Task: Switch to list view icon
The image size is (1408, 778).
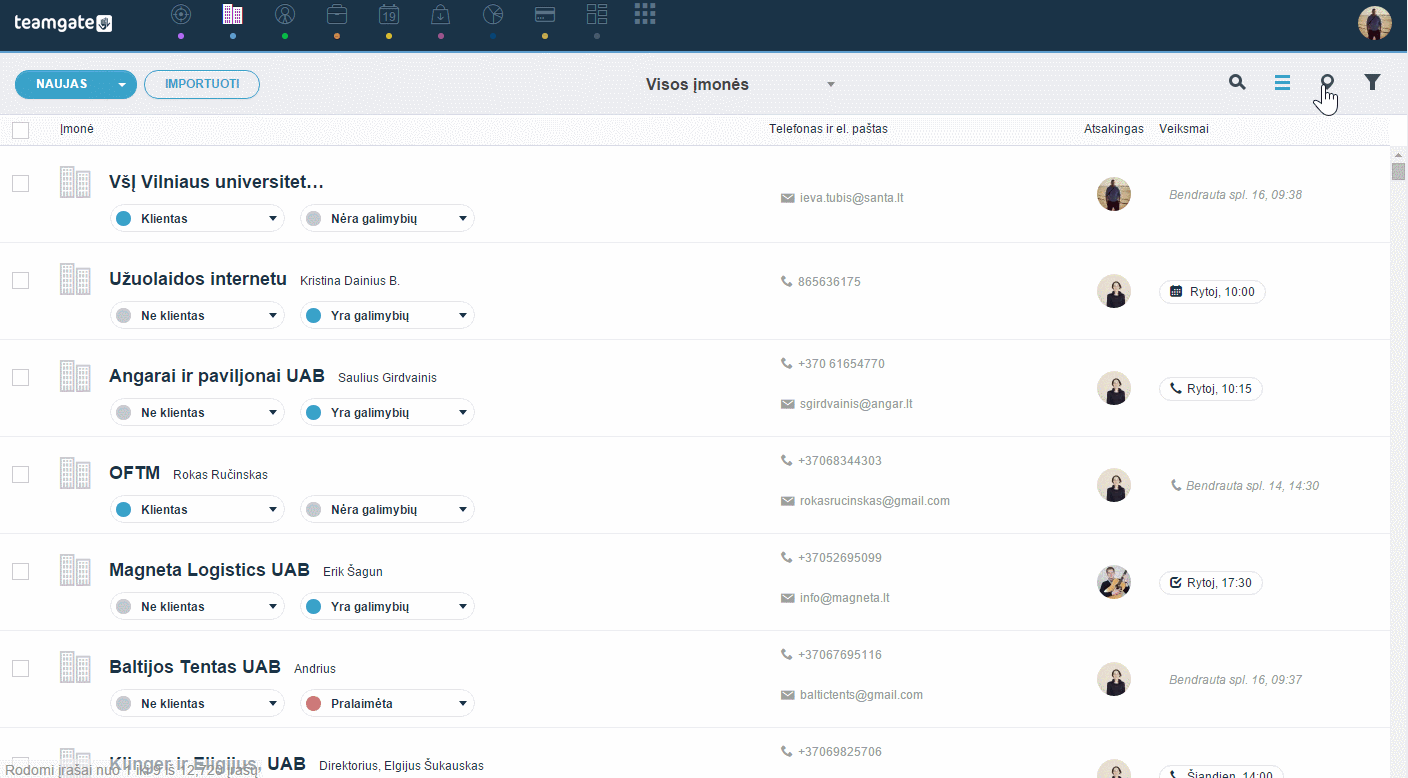Action: click(x=1282, y=83)
